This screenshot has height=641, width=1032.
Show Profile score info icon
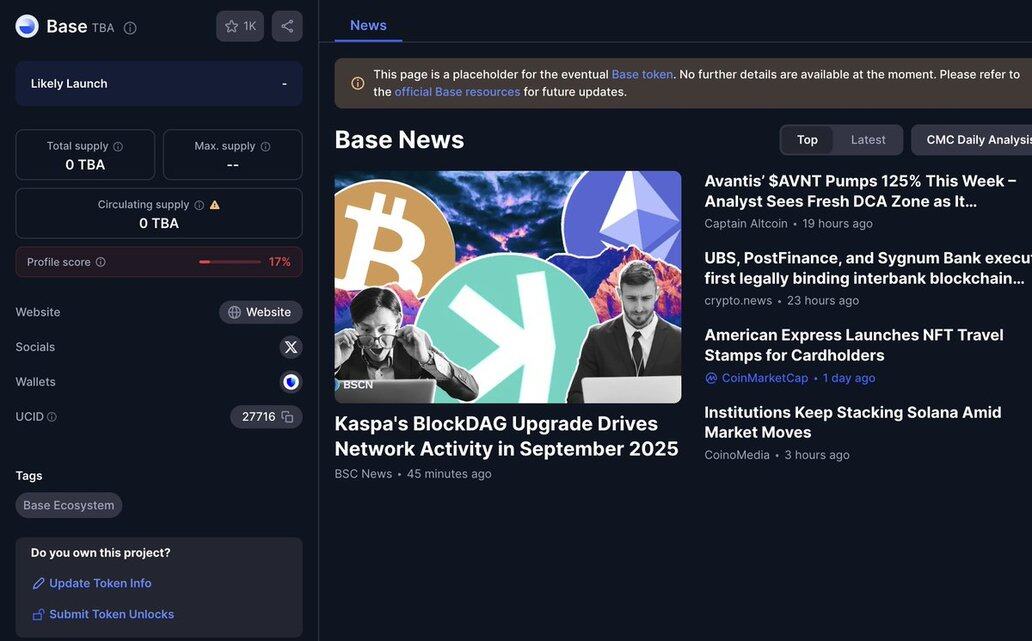pos(101,262)
